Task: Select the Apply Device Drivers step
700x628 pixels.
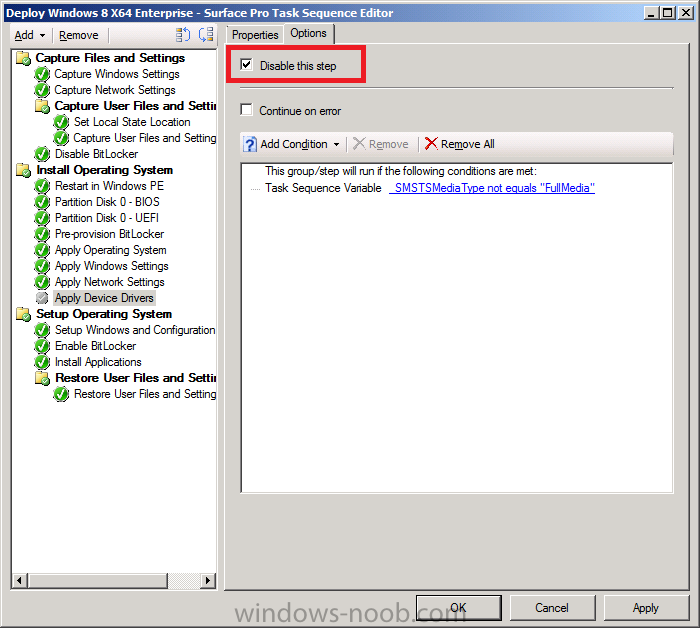Action: (x=104, y=298)
